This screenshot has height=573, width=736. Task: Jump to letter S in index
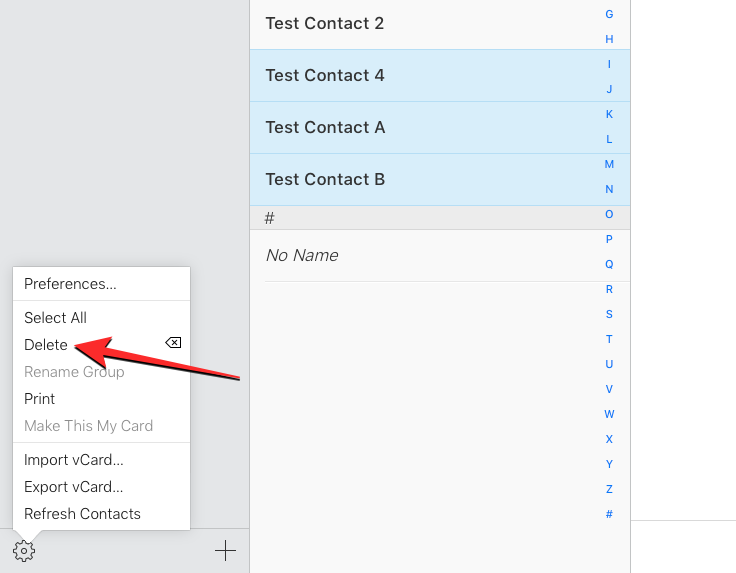click(609, 314)
